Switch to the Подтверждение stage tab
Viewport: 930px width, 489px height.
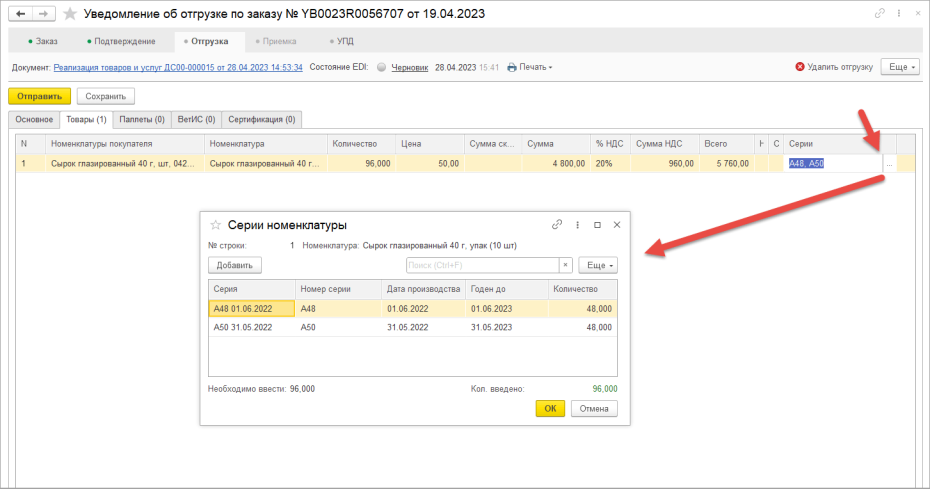[x=121, y=42]
